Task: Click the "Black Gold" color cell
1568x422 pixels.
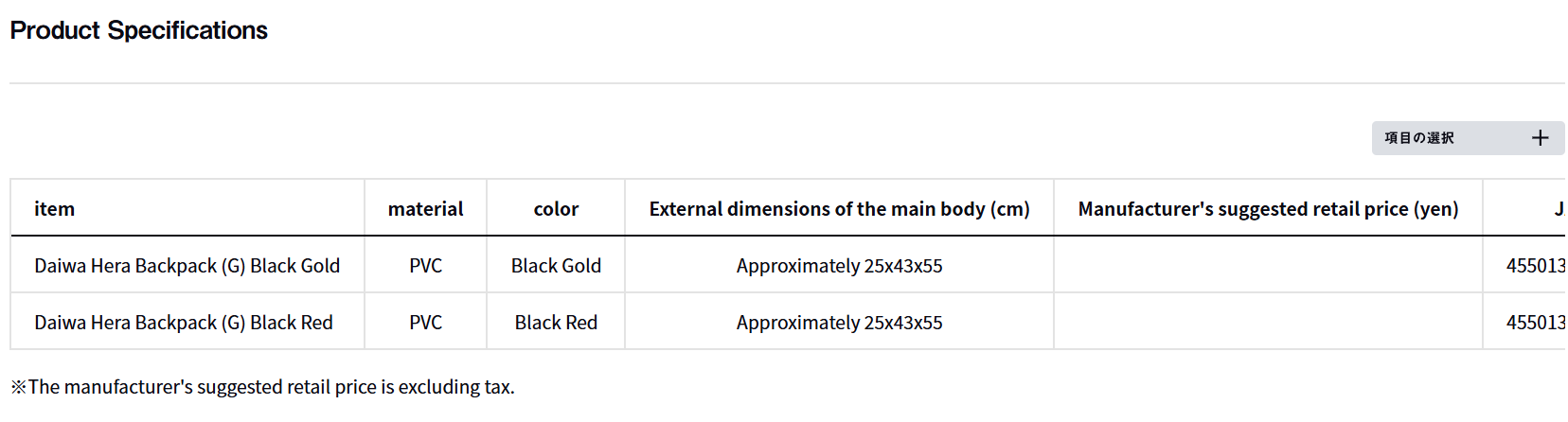Action: click(x=556, y=266)
